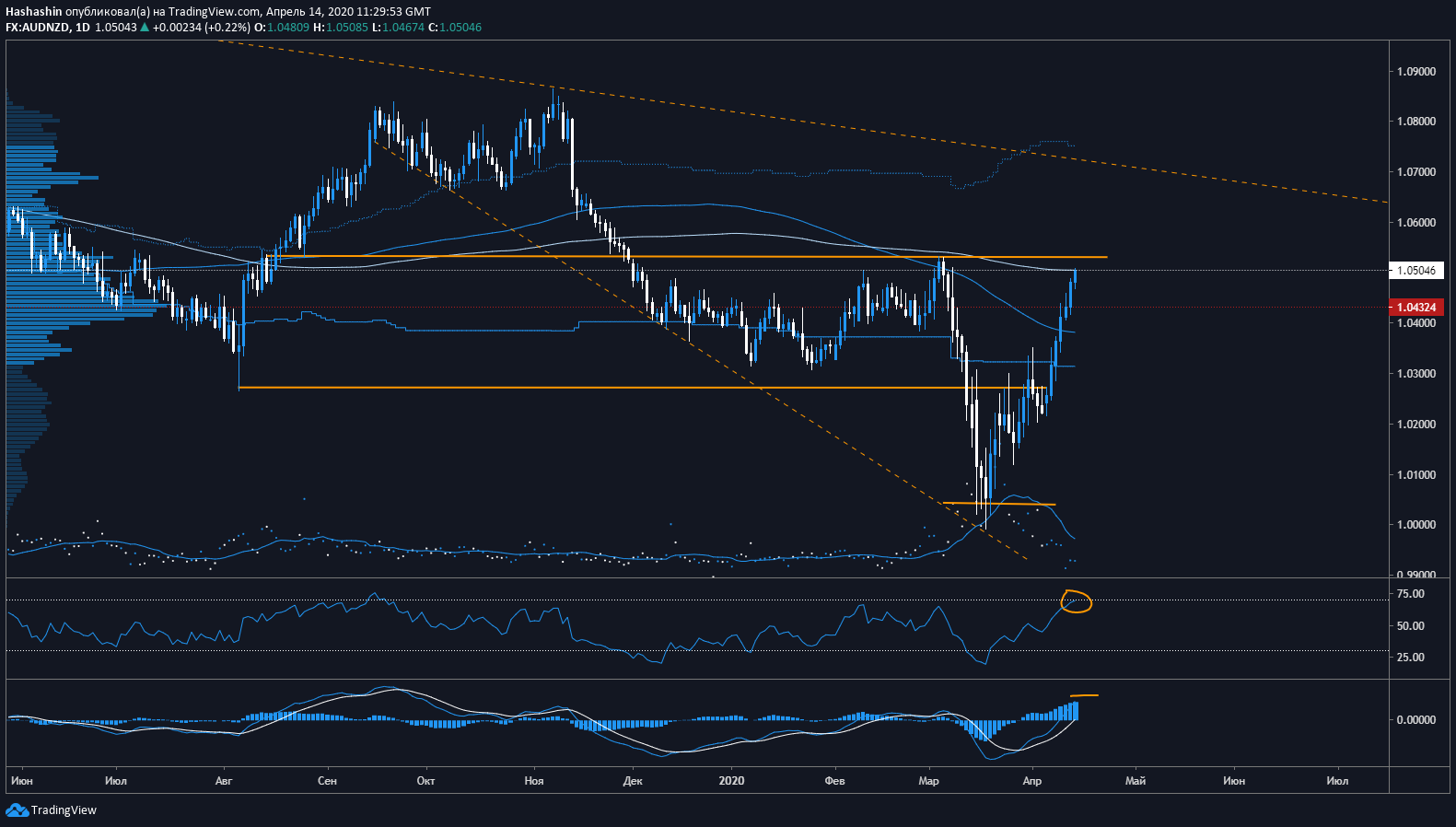Screen dimensions: 1456x827
Task: Click the red price label 1.04324
Action: [x=1415, y=308]
